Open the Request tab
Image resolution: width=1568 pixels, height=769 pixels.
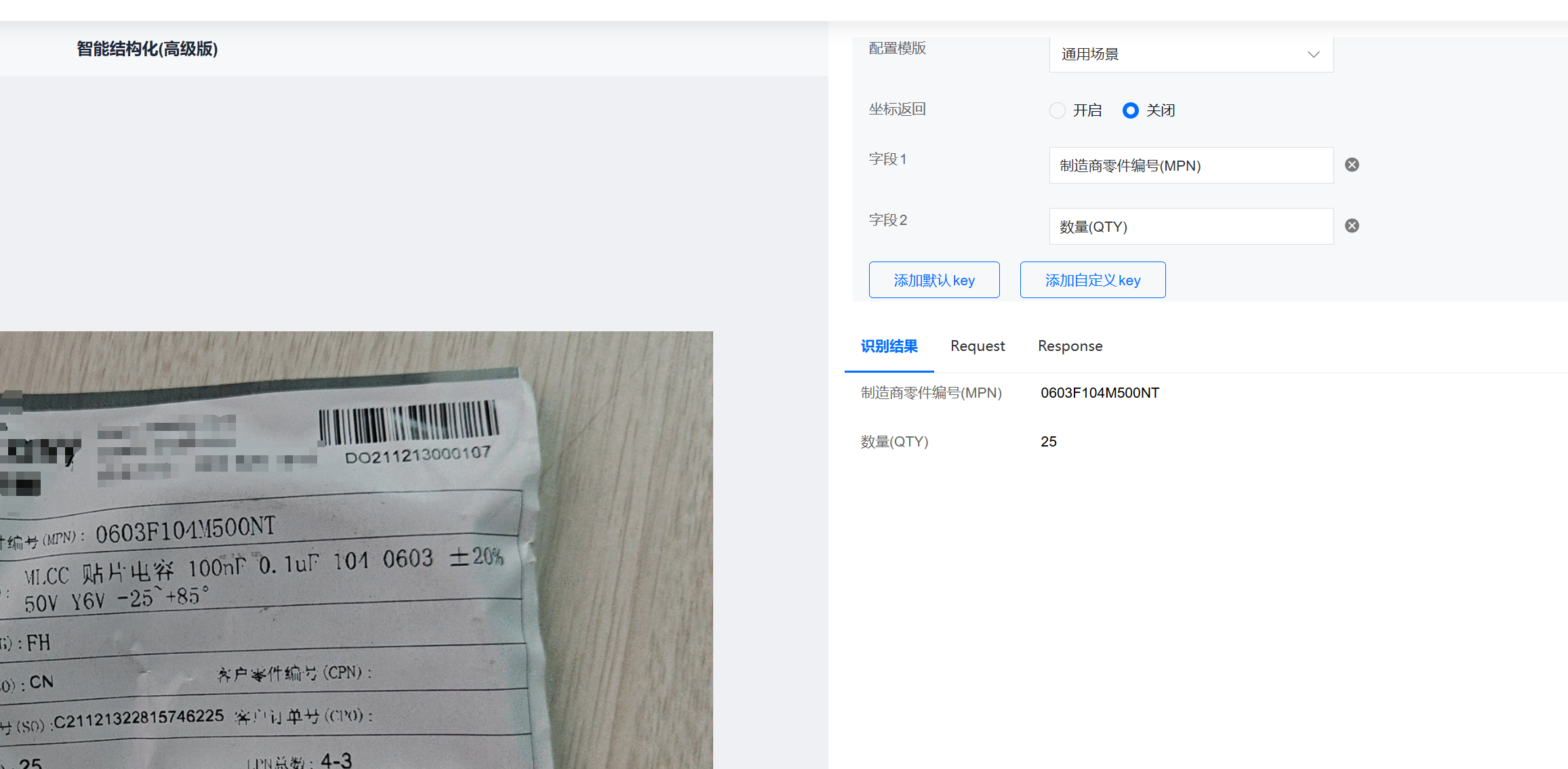pos(977,346)
